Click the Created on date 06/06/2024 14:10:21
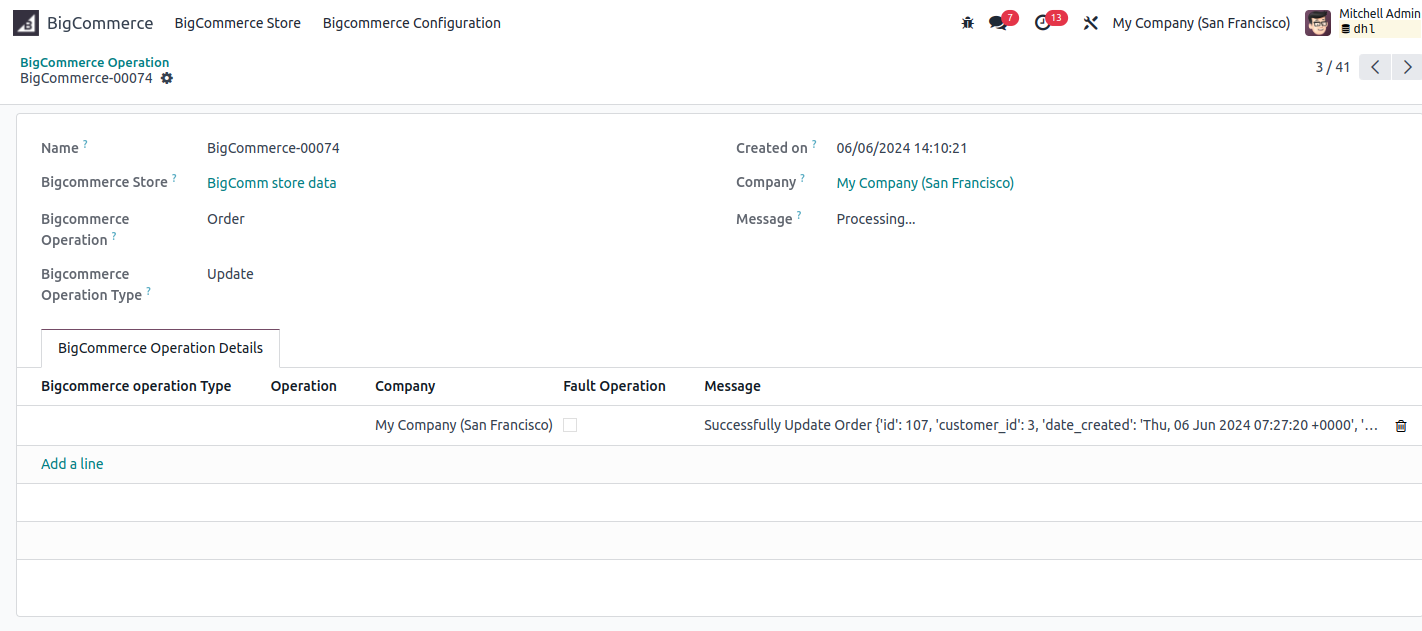 902,148
